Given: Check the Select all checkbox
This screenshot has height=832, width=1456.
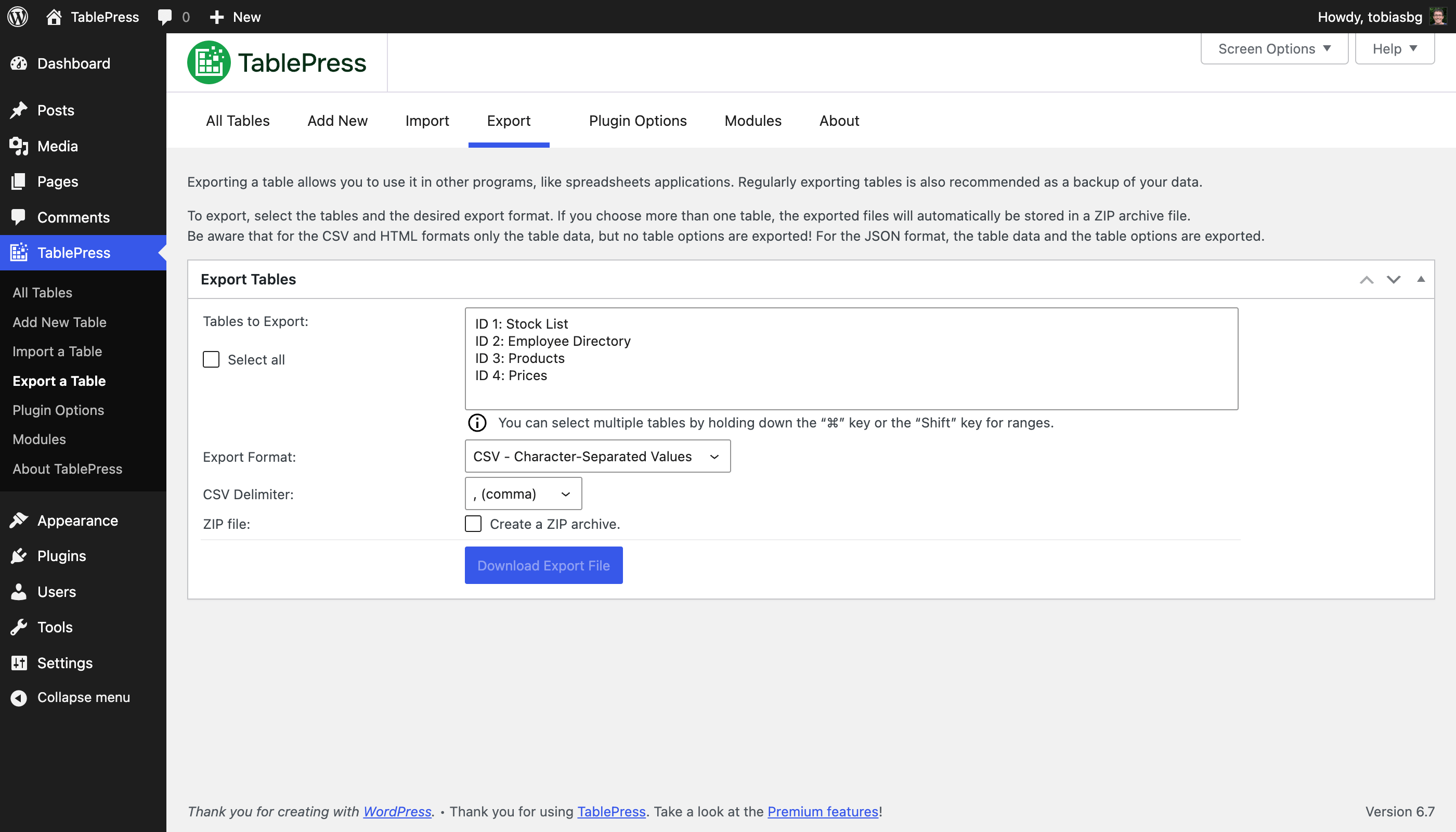Looking at the screenshot, I should tap(211, 359).
